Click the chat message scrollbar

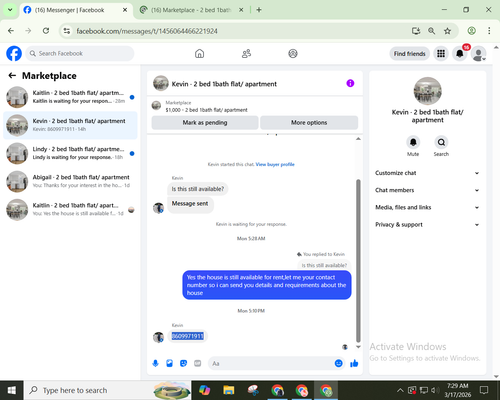pyautogui.click(x=358, y=261)
